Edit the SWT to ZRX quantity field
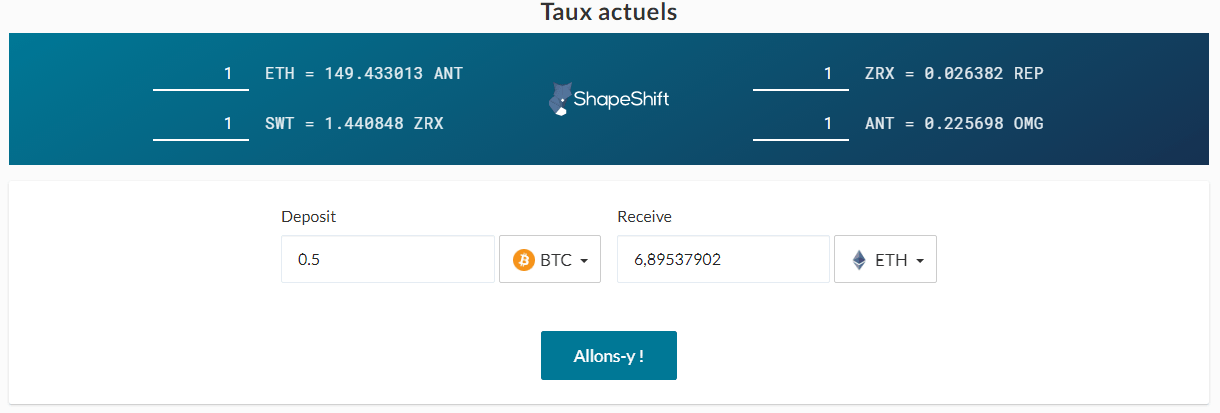This screenshot has height=413, width=1220. (201, 124)
